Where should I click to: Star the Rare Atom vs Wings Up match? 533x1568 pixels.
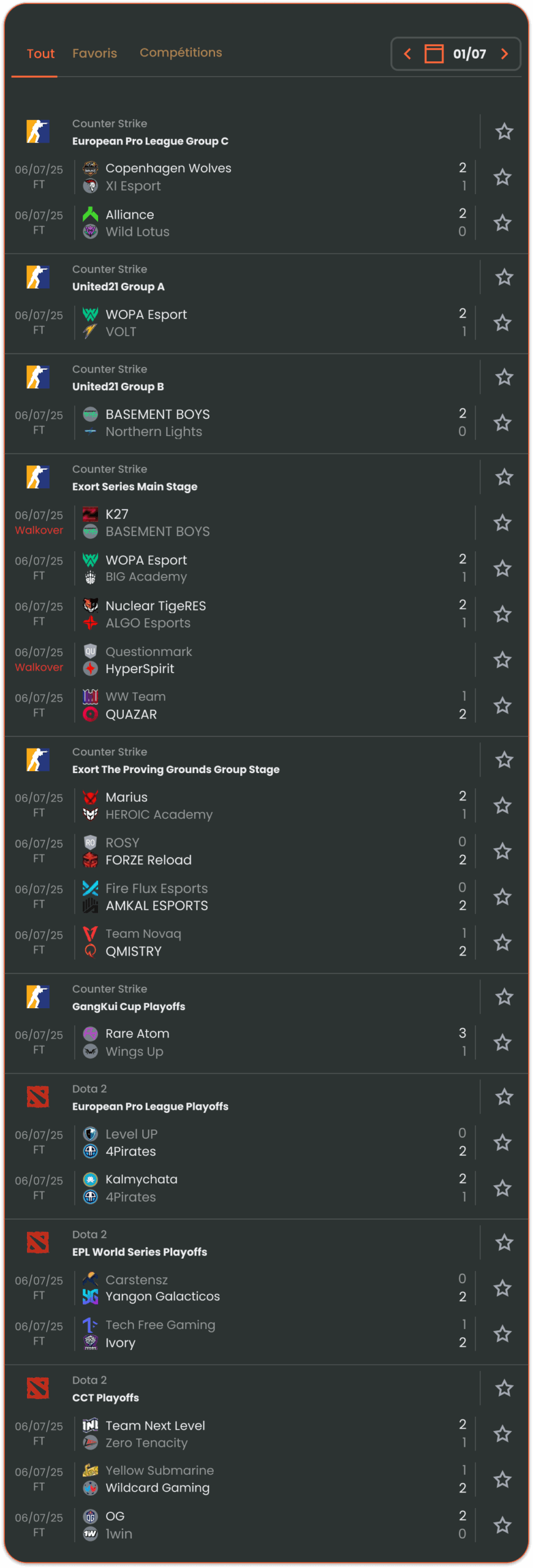point(502,1042)
